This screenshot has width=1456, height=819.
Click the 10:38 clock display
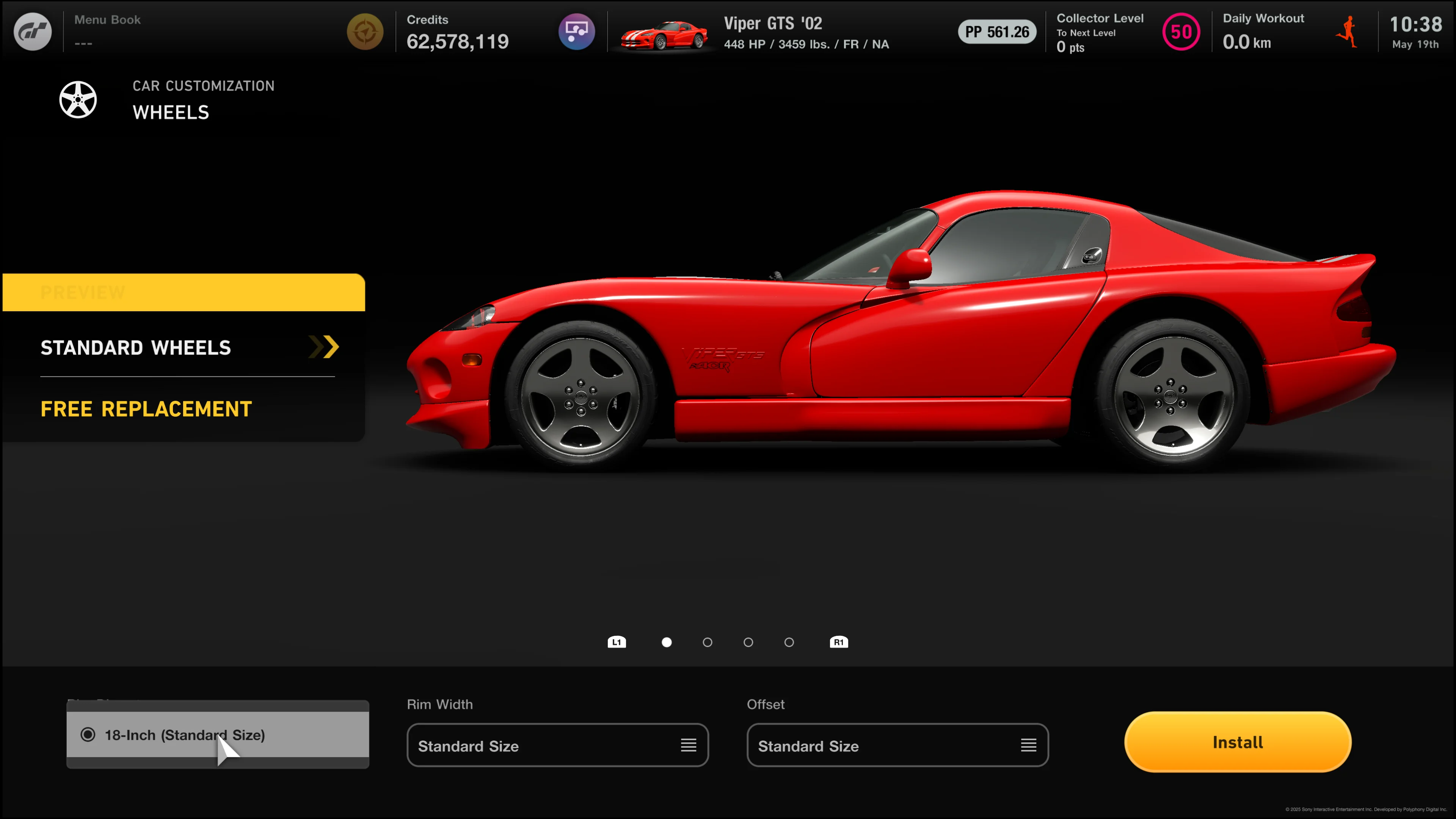point(1416,24)
